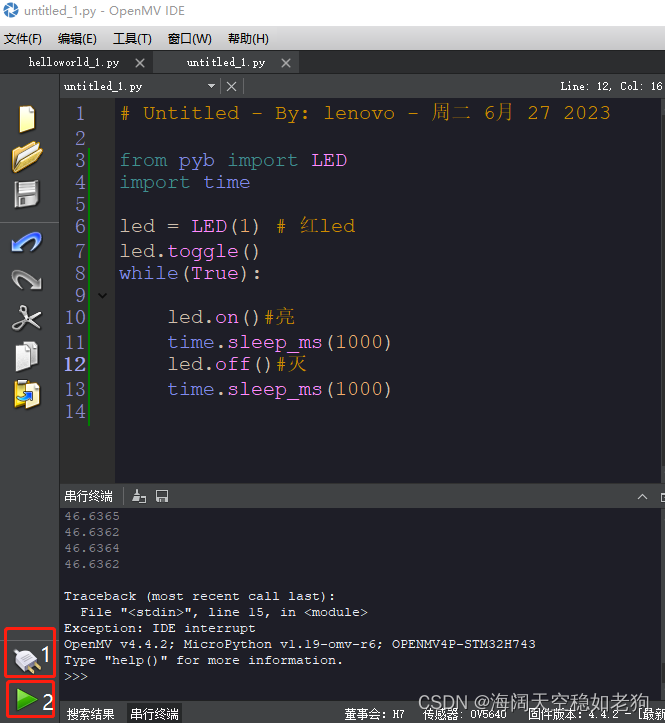
Task: Click the terminal '>>>' prompt
Action: (x=76, y=676)
